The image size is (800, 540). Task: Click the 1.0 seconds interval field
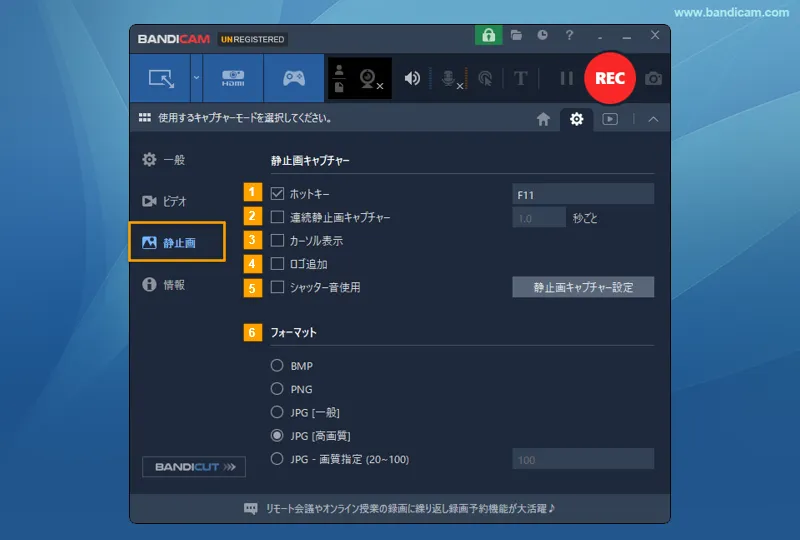[539, 217]
